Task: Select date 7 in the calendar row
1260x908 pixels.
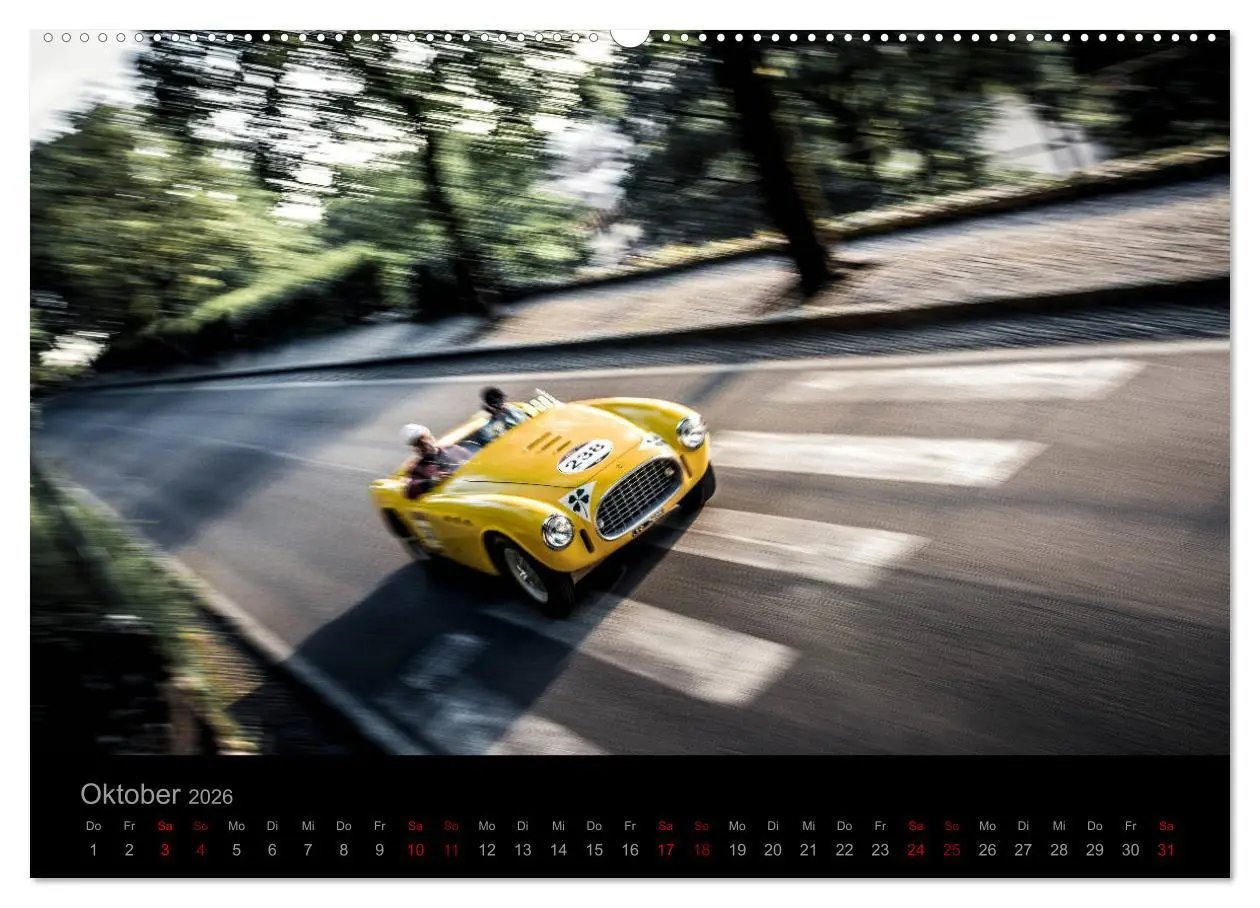Action: click(x=308, y=850)
